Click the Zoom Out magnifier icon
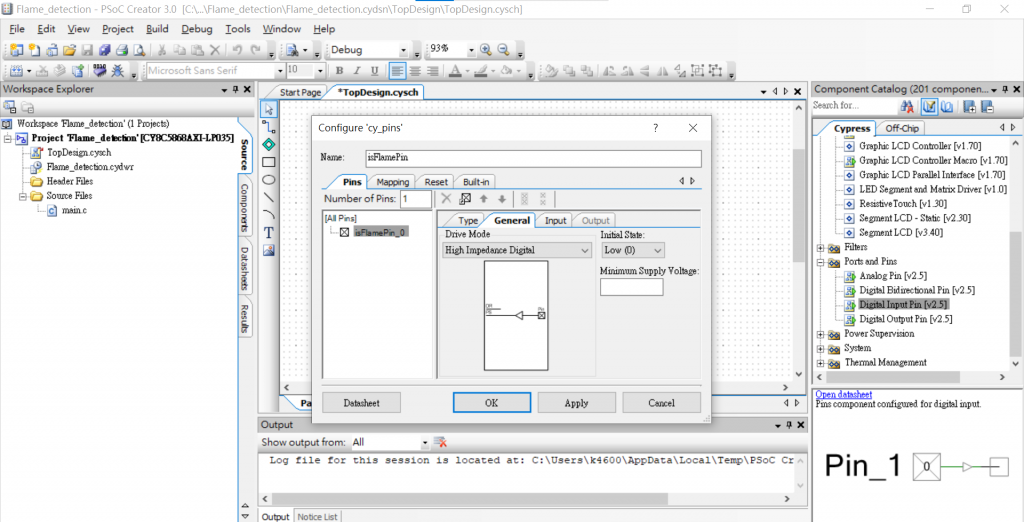Viewport: 1024px width, 522px height. [x=504, y=50]
